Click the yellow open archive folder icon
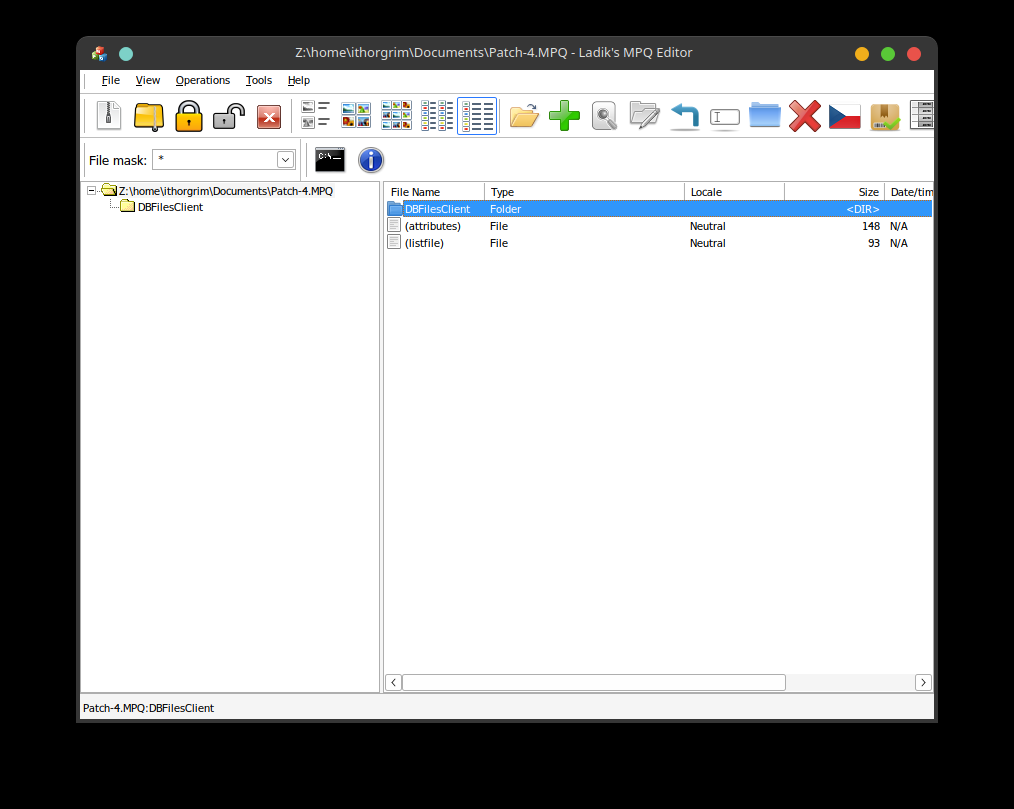1014x809 pixels. pyautogui.click(x=148, y=116)
